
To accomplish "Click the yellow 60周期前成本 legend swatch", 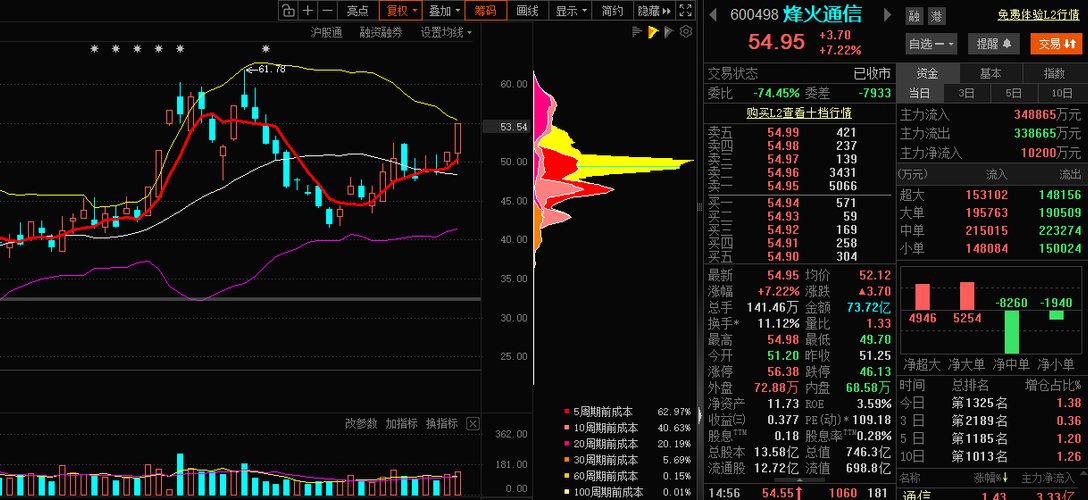I will point(567,476).
